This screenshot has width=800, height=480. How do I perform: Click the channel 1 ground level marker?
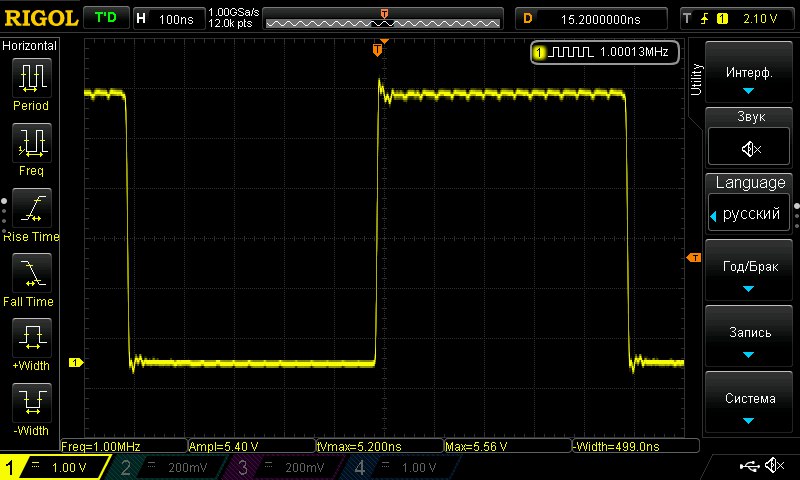coord(76,363)
